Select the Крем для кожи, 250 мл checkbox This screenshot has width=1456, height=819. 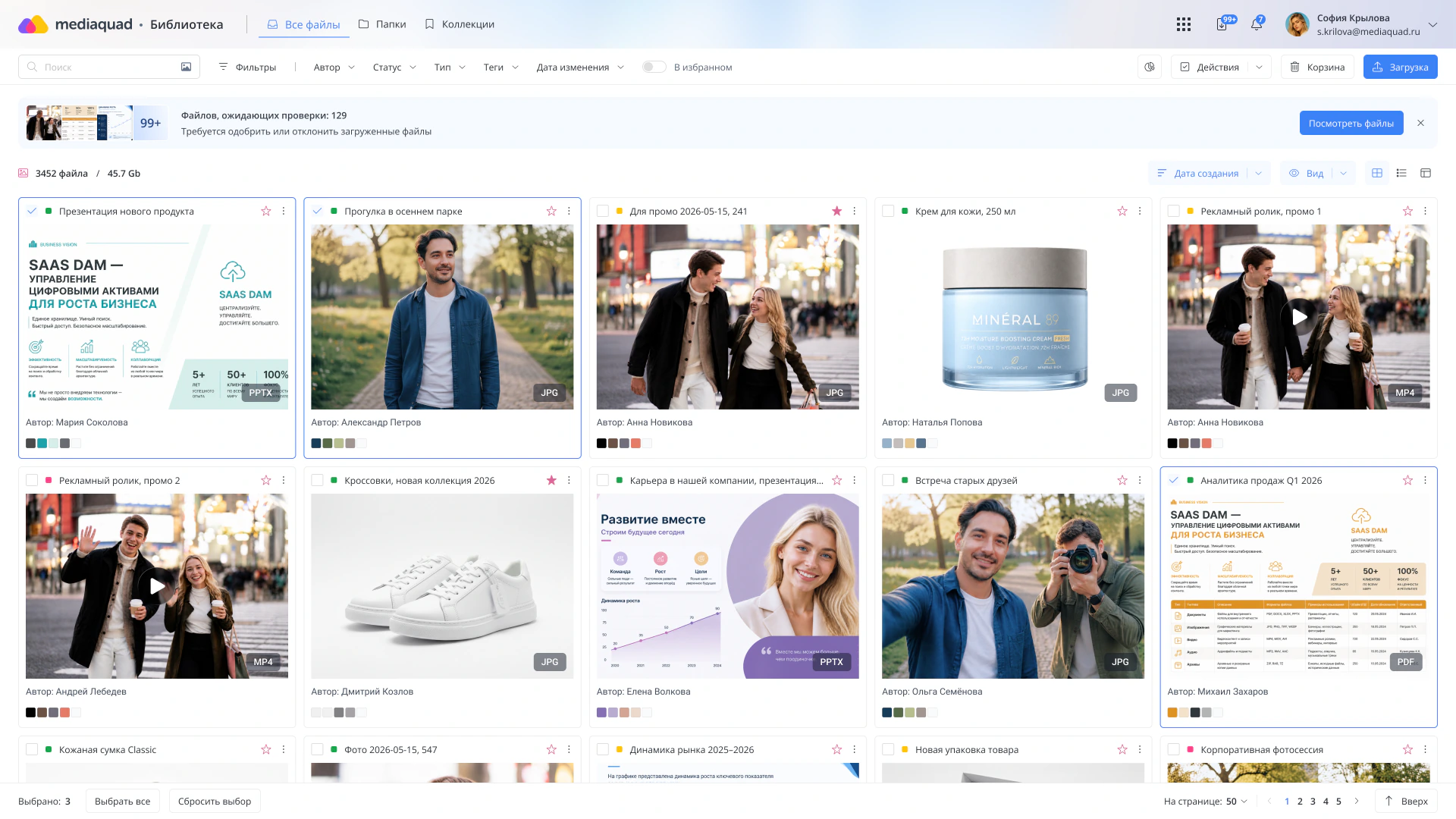coord(888,211)
